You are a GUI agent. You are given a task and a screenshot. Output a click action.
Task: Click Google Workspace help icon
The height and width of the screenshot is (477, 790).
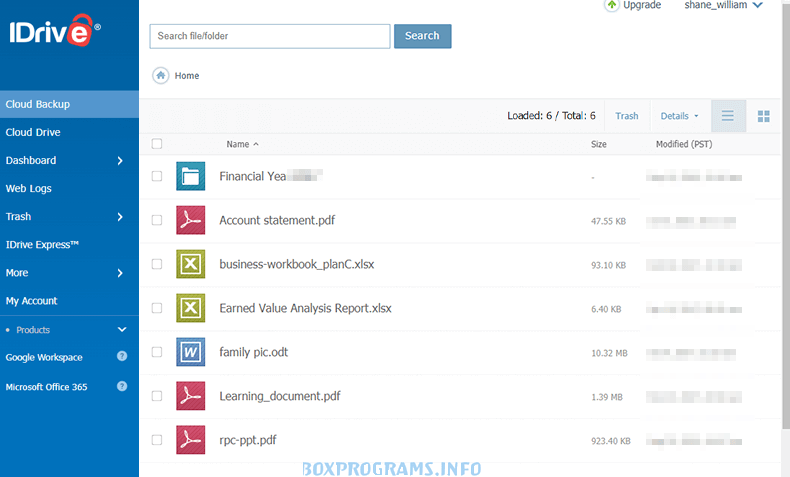[122, 357]
